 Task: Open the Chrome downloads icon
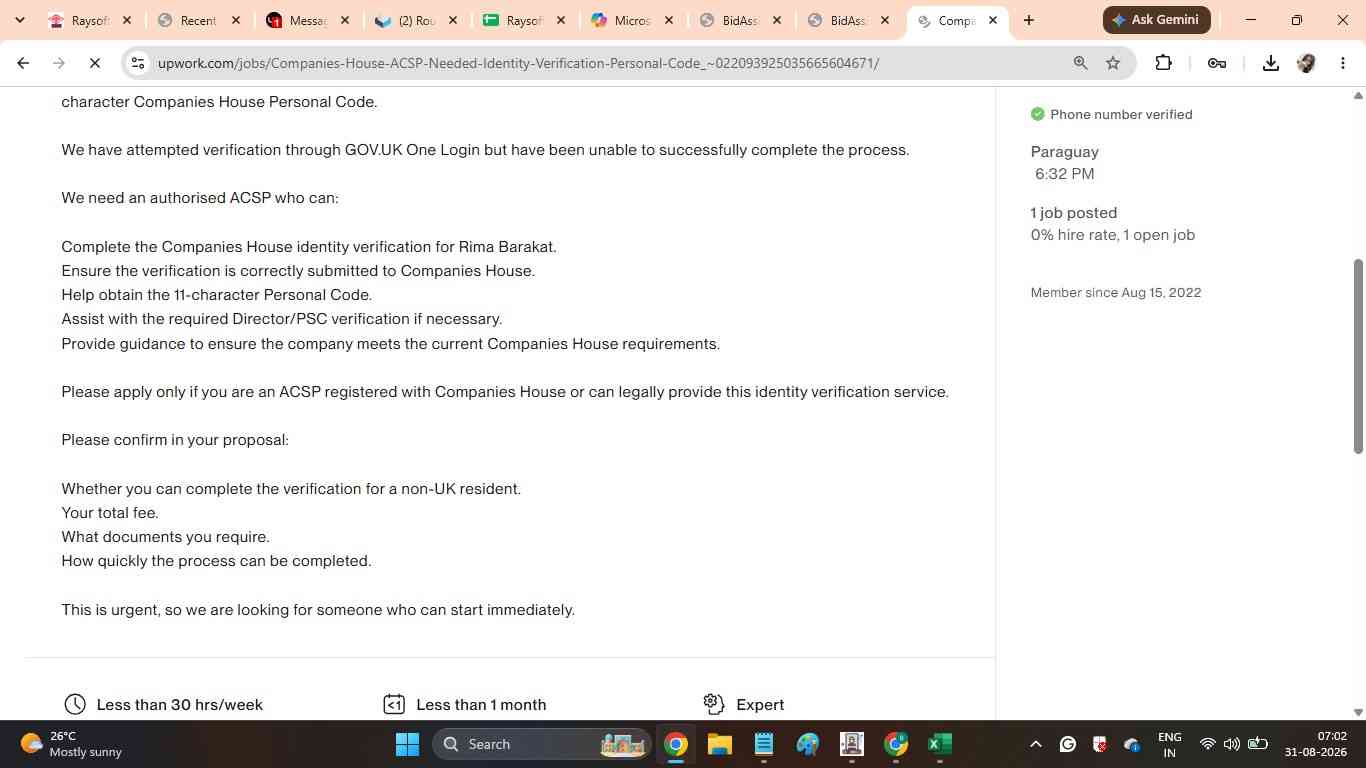click(x=1270, y=63)
